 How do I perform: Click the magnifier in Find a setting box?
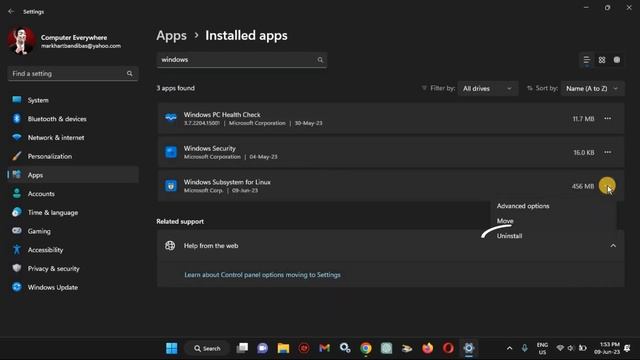tap(129, 73)
